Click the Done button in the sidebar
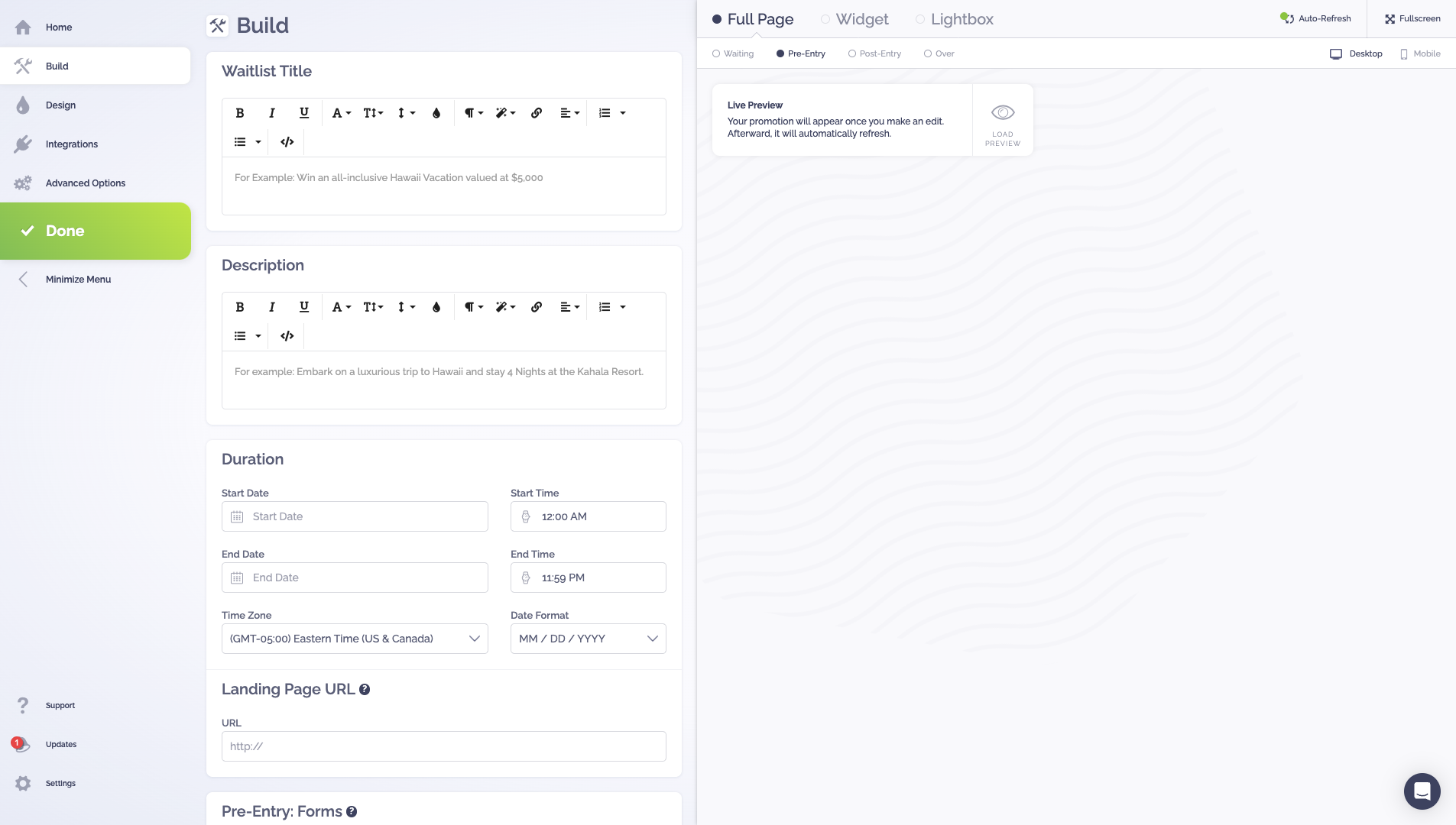 [x=65, y=231]
